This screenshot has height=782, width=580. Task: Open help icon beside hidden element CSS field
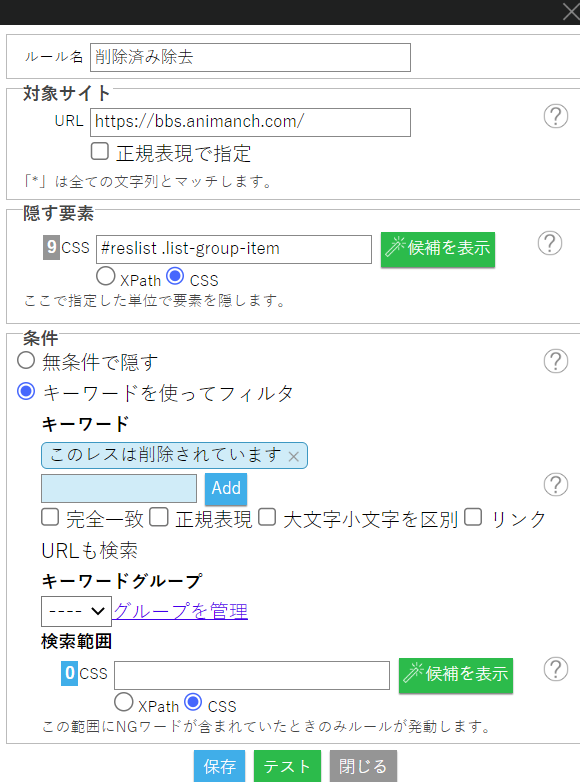tap(550, 243)
